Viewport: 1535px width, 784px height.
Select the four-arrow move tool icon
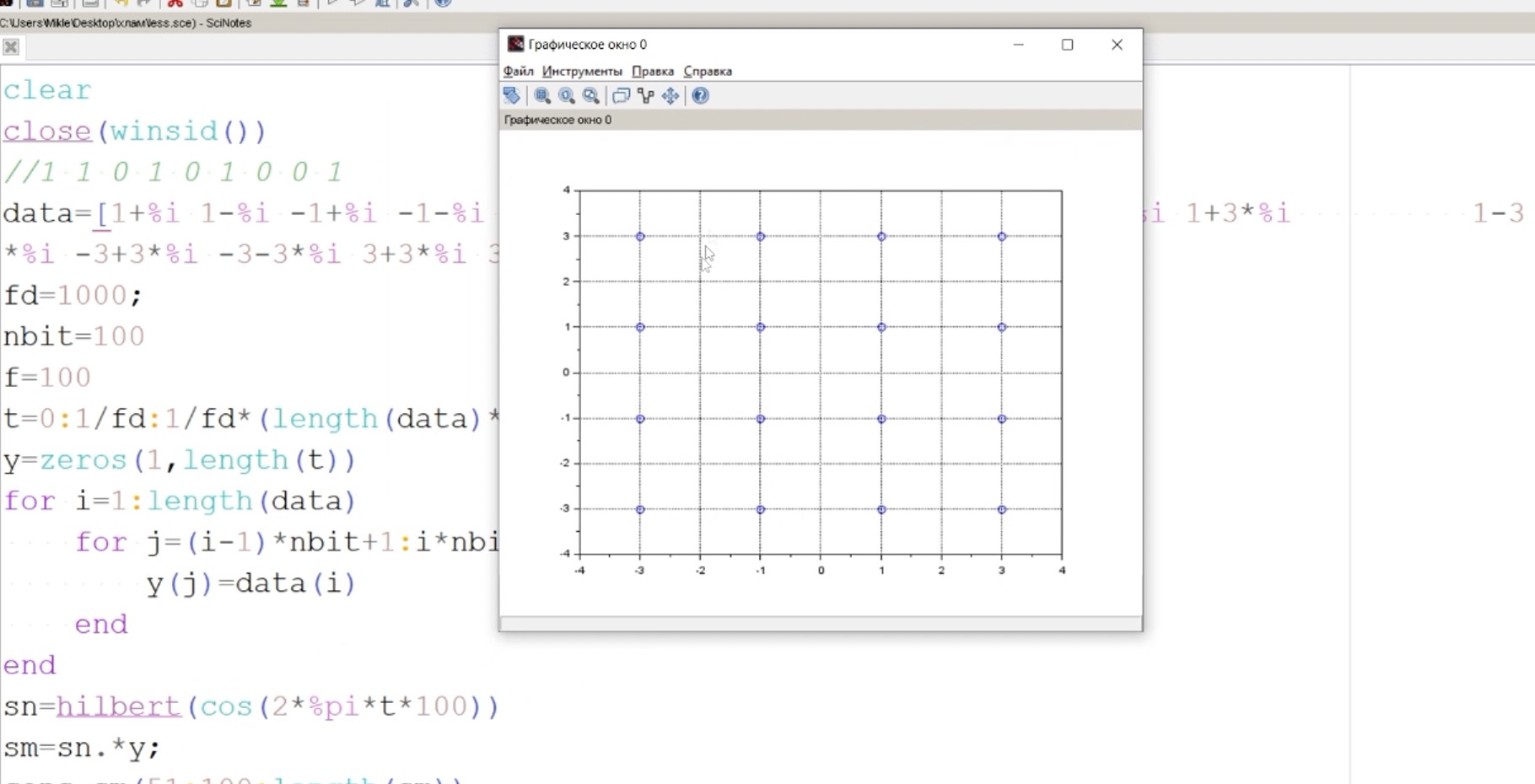pyautogui.click(x=671, y=96)
